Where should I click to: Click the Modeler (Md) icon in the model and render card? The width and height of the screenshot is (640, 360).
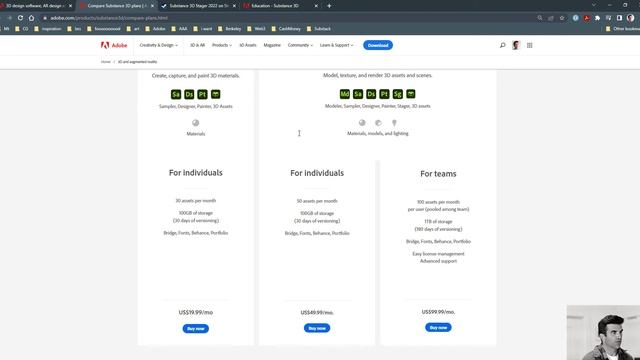click(x=344, y=94)
